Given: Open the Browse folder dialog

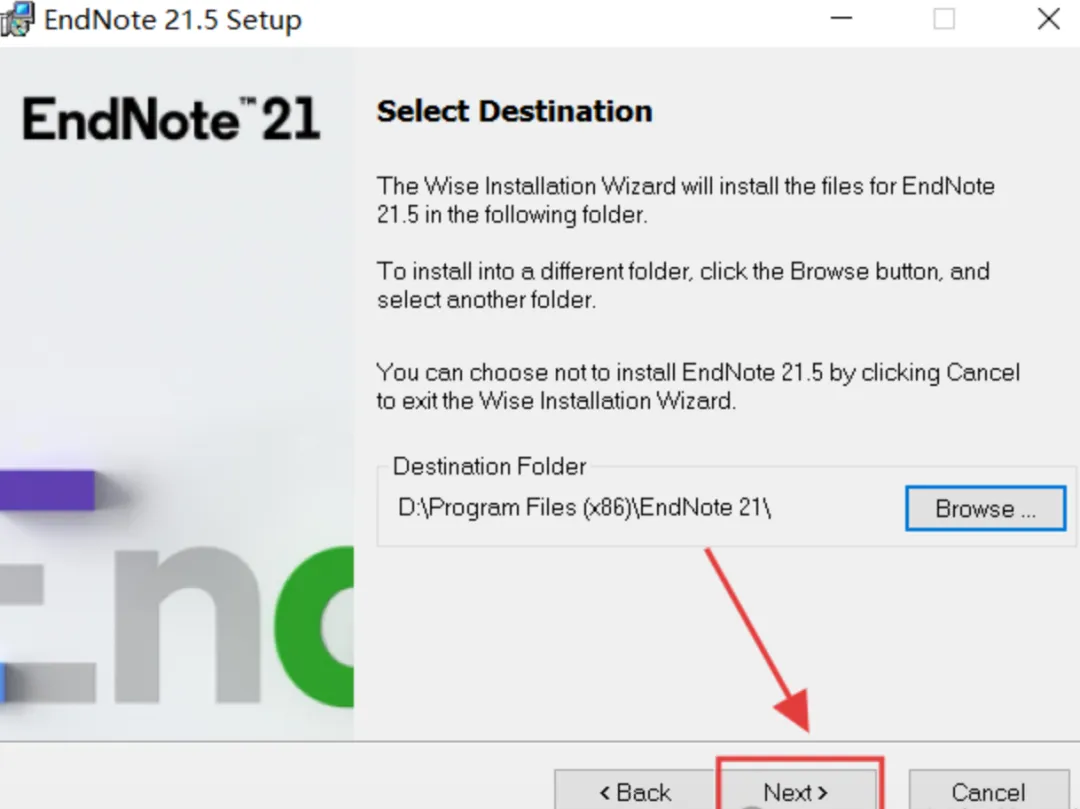Looking at the screenshot, I should click(986, 509).
